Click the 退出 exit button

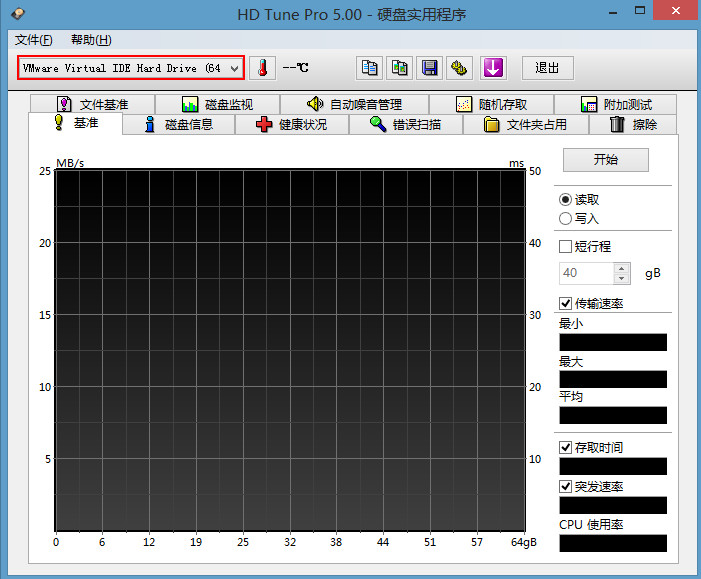point(547,68)
